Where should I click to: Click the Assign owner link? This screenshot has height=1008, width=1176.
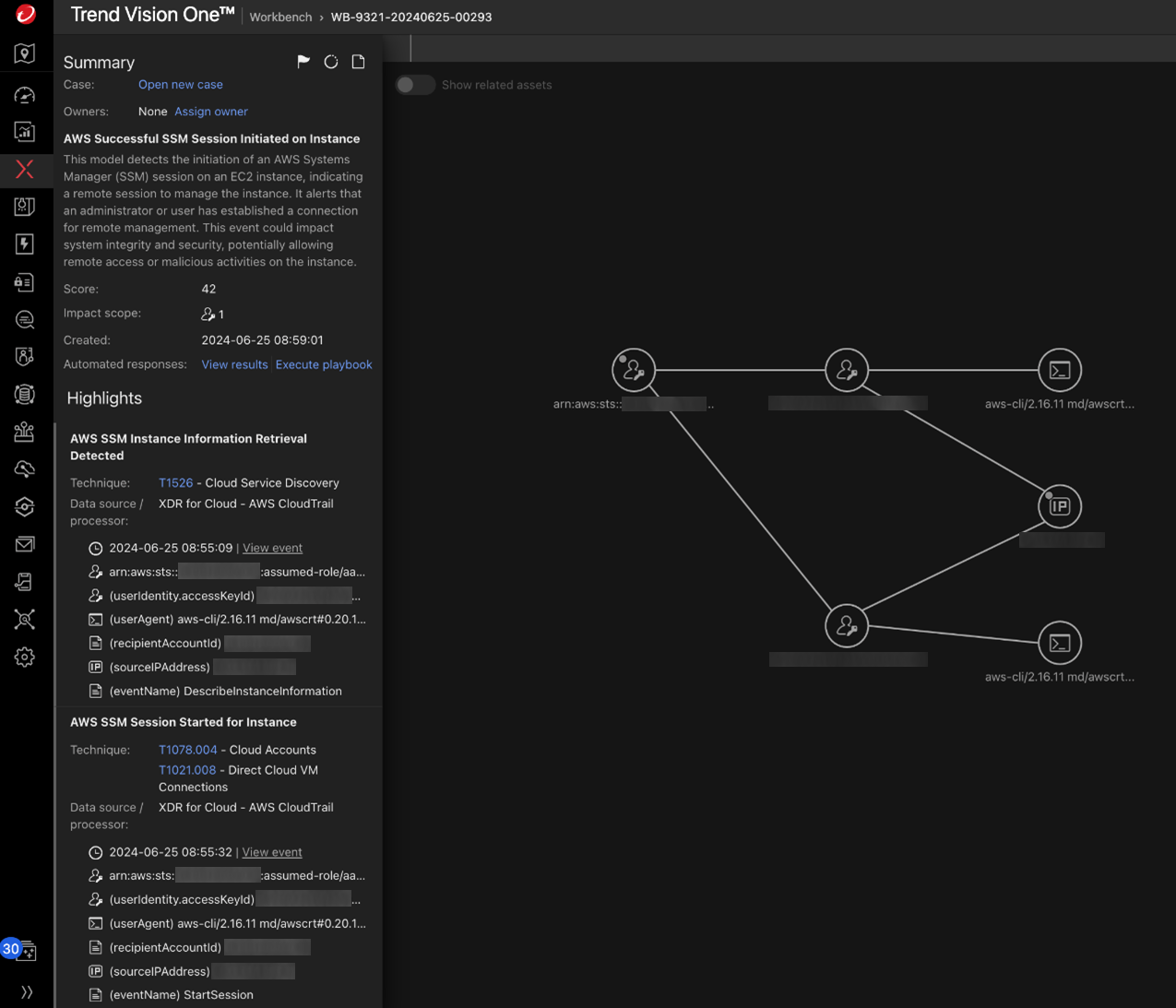coord(211,112)
